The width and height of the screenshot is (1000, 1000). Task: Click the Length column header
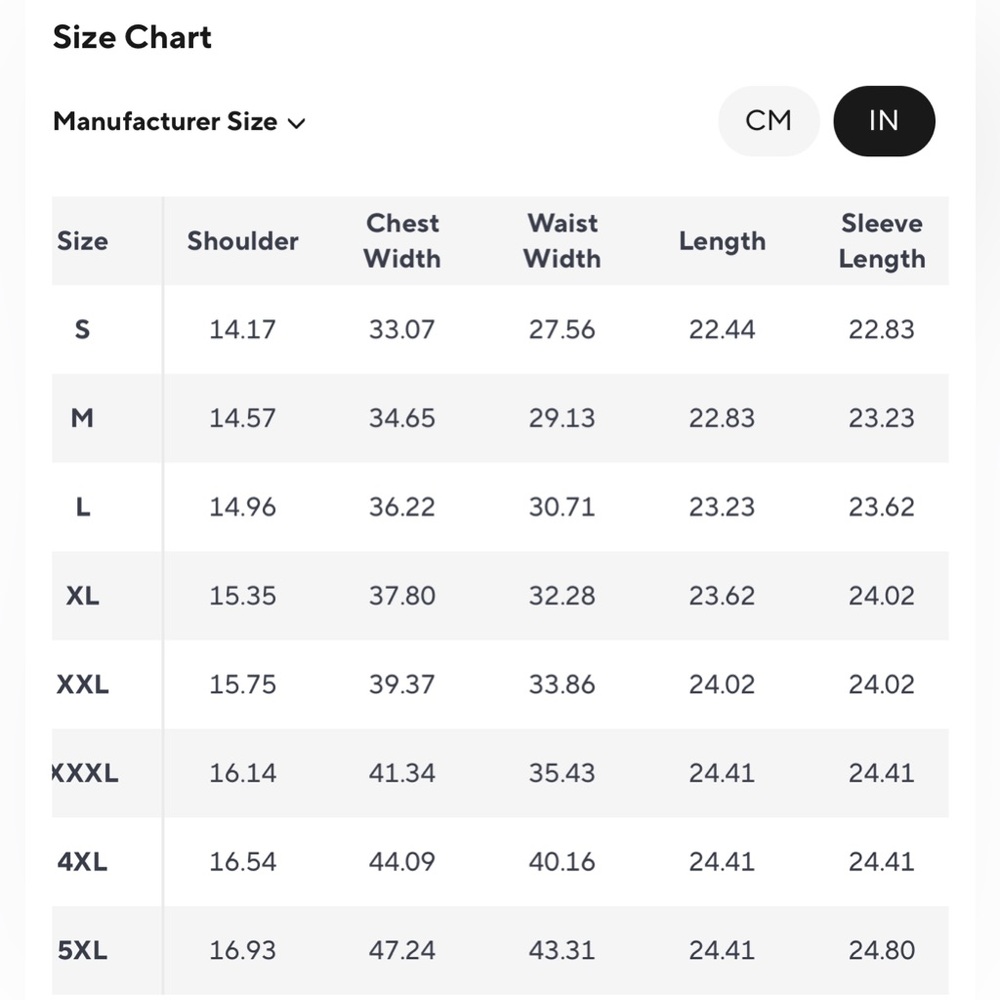click(x=722, y=241)
